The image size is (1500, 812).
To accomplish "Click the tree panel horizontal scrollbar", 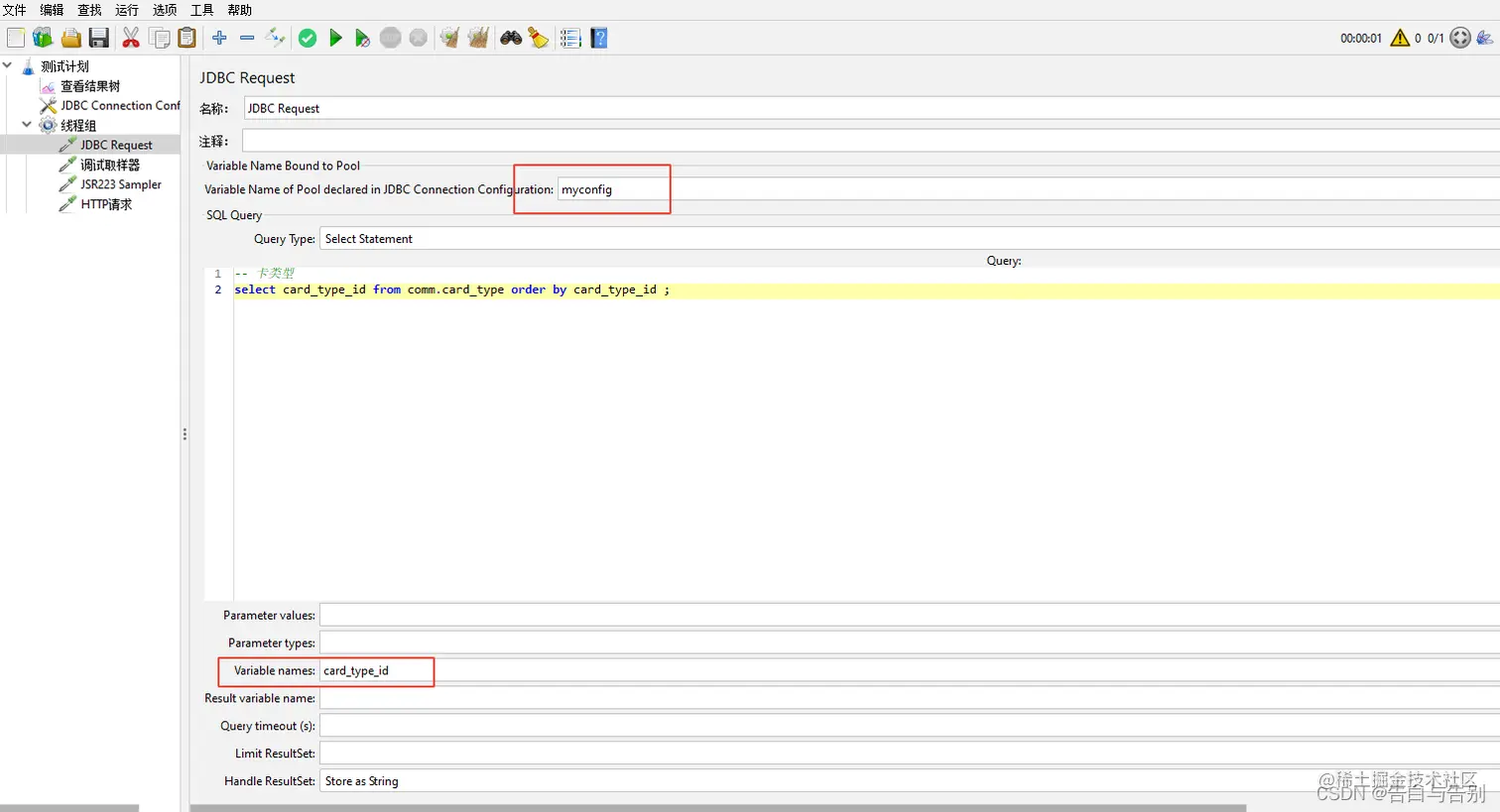I will [x=69, y=808].
